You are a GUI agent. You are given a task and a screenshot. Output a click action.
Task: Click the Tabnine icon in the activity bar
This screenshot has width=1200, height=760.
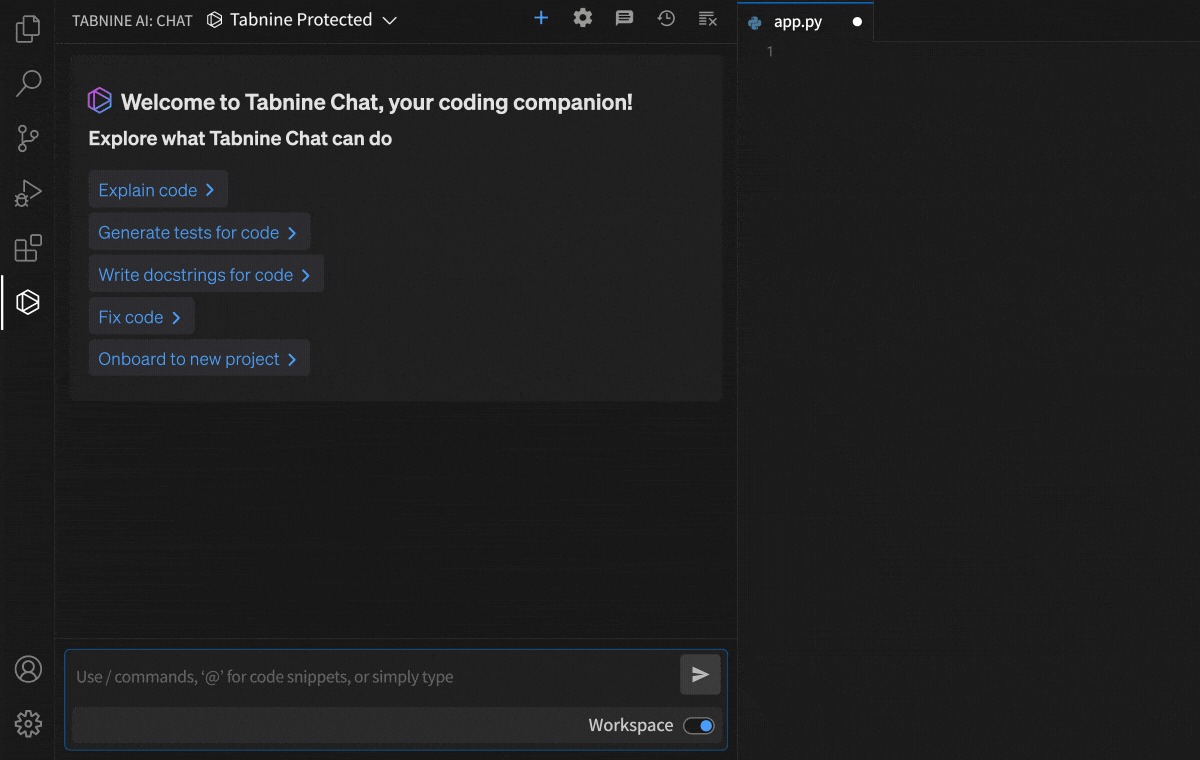28,302
